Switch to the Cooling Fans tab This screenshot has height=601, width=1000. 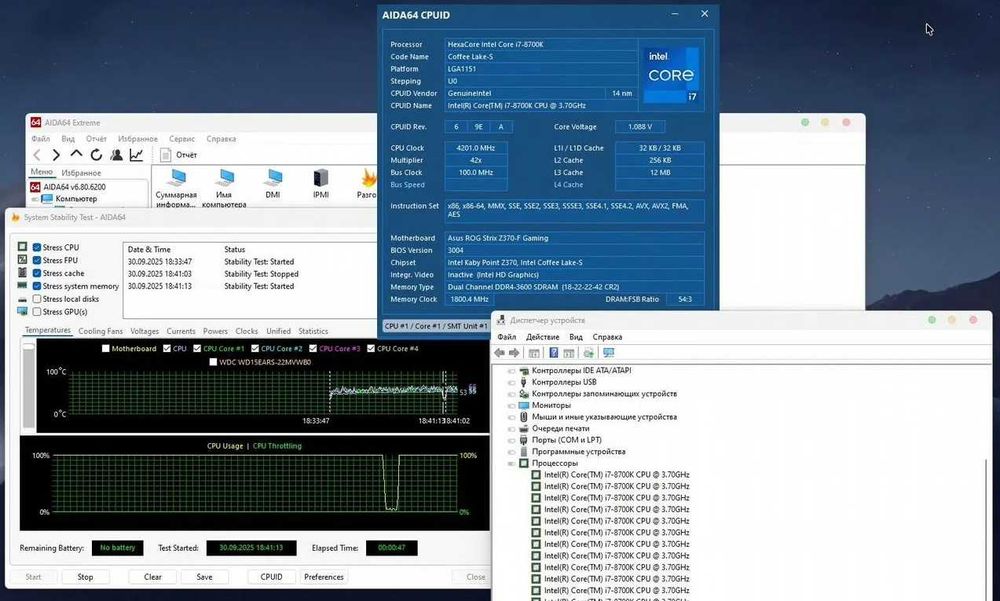(100, 331)
